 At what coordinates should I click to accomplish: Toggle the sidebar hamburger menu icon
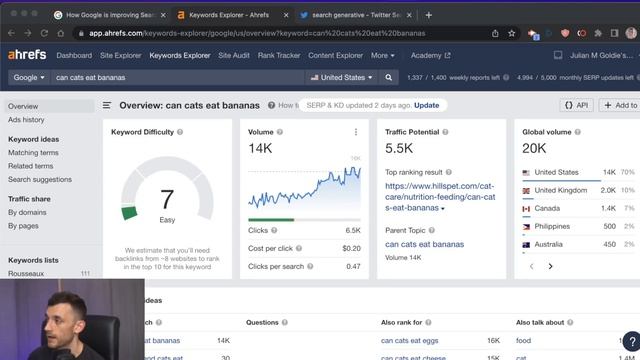tap(107, 105)
